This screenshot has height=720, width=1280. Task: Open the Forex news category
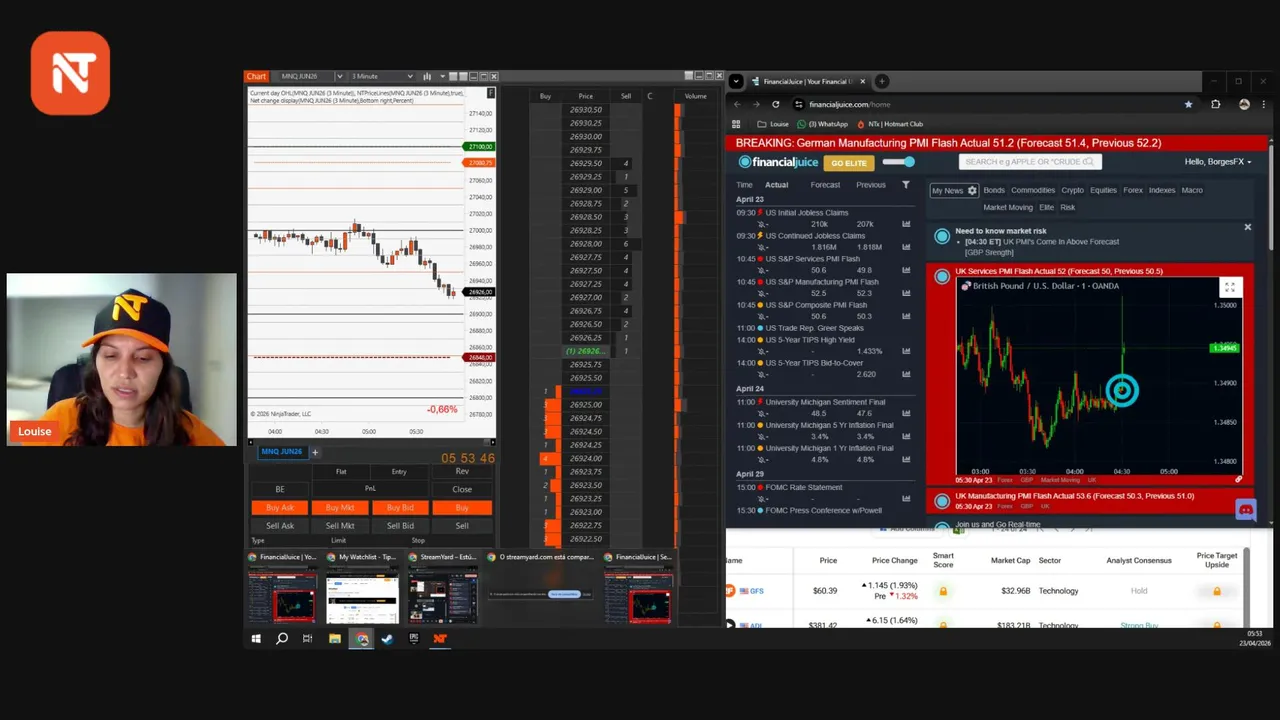point(1133,190)
